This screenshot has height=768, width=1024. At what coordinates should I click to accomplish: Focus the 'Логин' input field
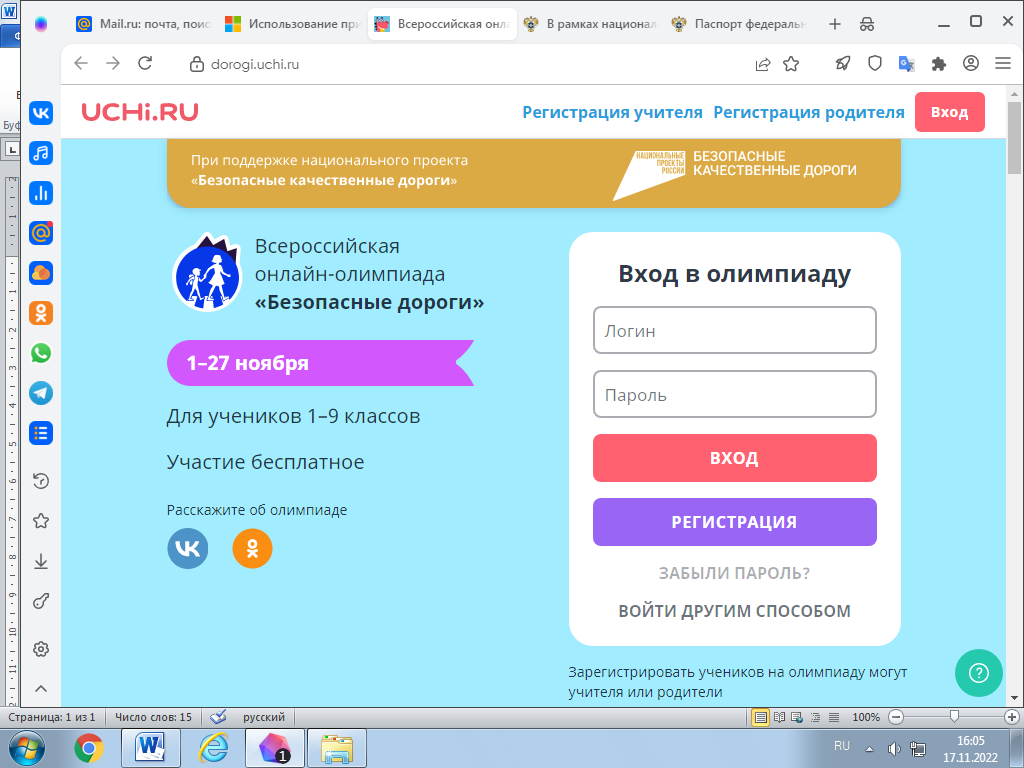click(x=735, y=330)
